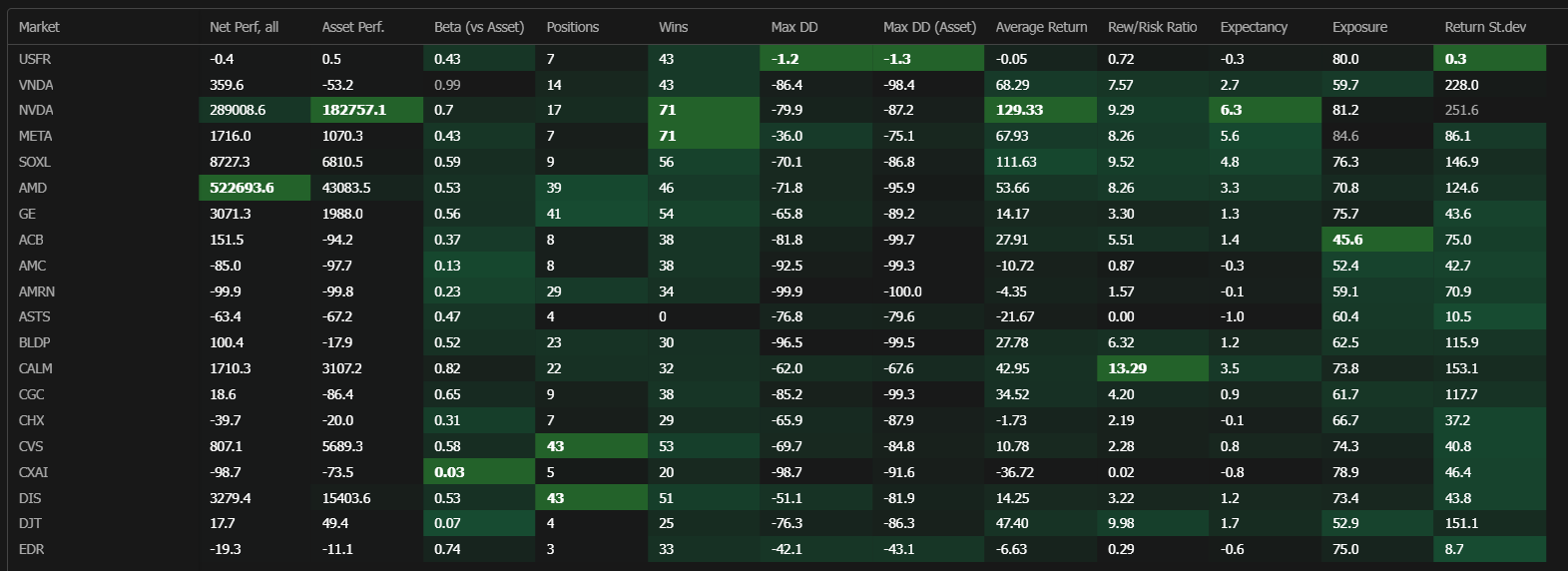Click NVDA average return 129.33
Screen dimensions: 1568x571
(1019, 110)
